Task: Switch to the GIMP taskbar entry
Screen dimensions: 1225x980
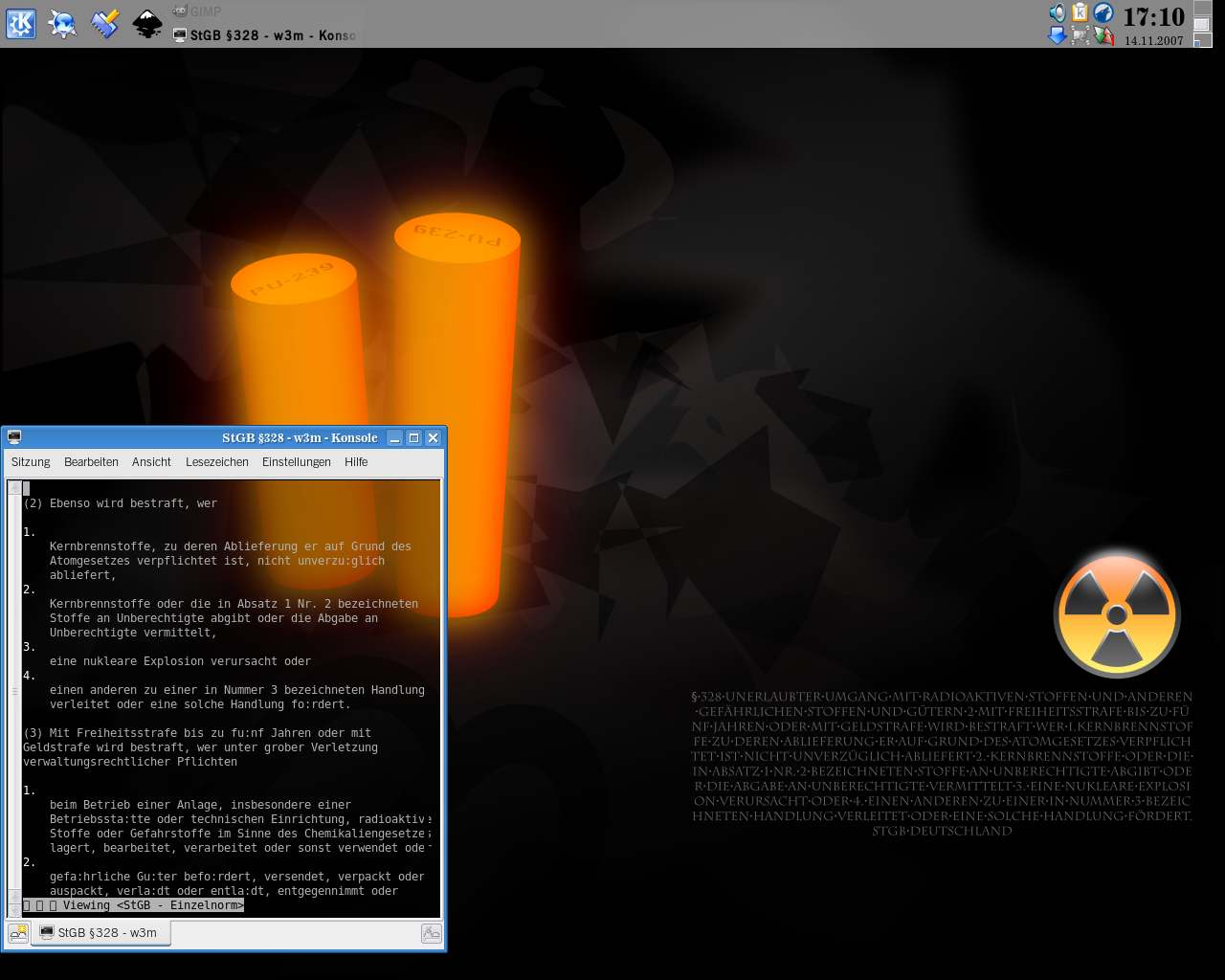Action: point(265,11)
